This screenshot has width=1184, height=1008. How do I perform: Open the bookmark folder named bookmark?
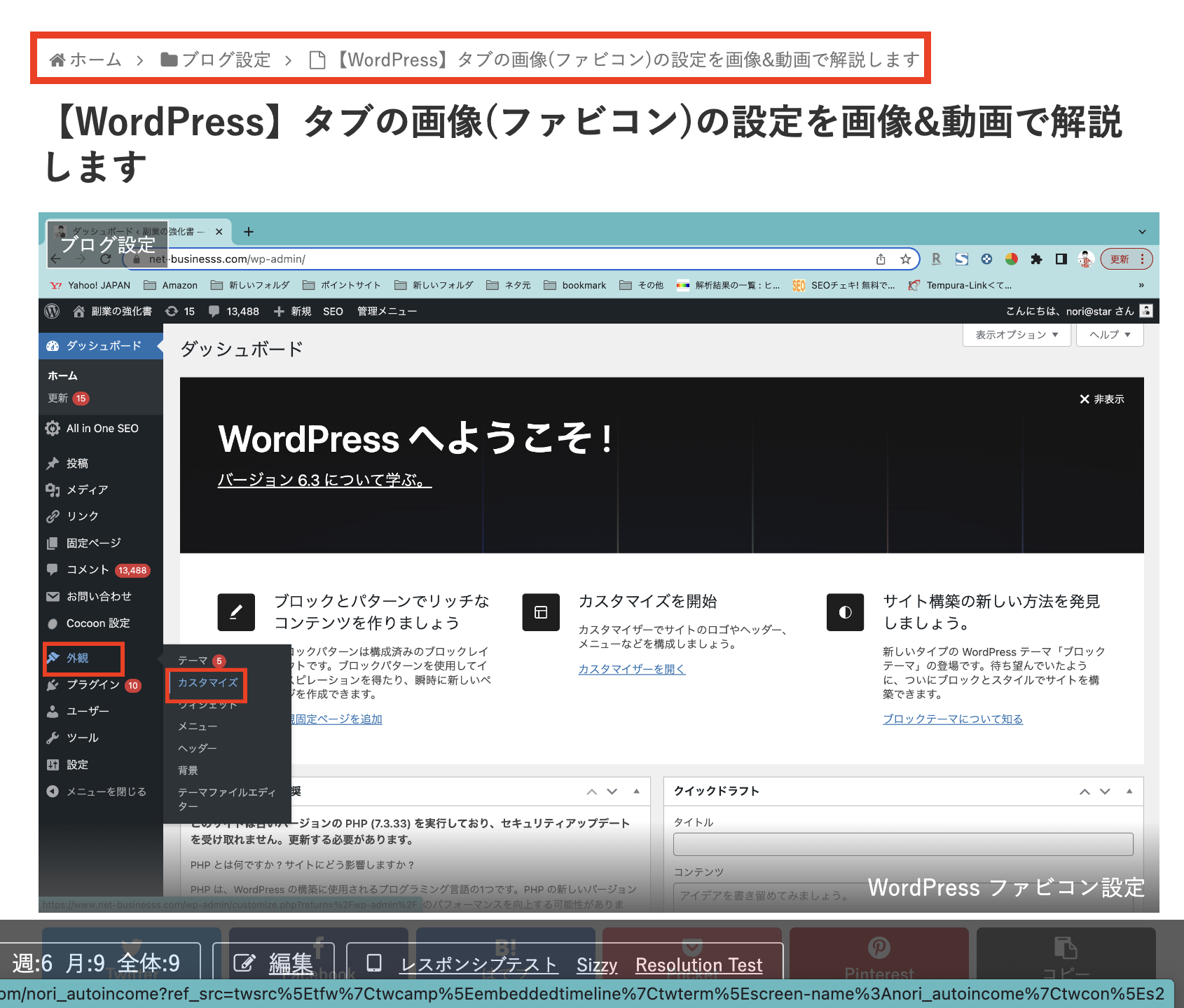tap(575, 285)
